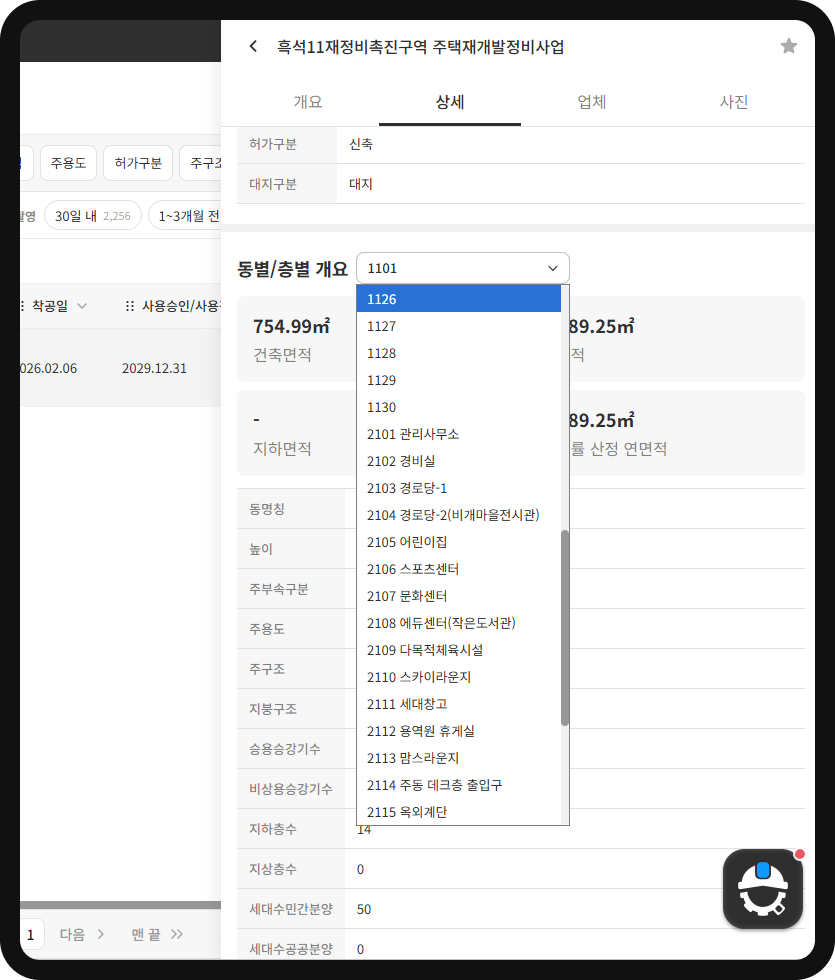Screen dimensions: 835x980
Task: Click the 754.99㎡ 건축면적 value
Action: point(291,326)
